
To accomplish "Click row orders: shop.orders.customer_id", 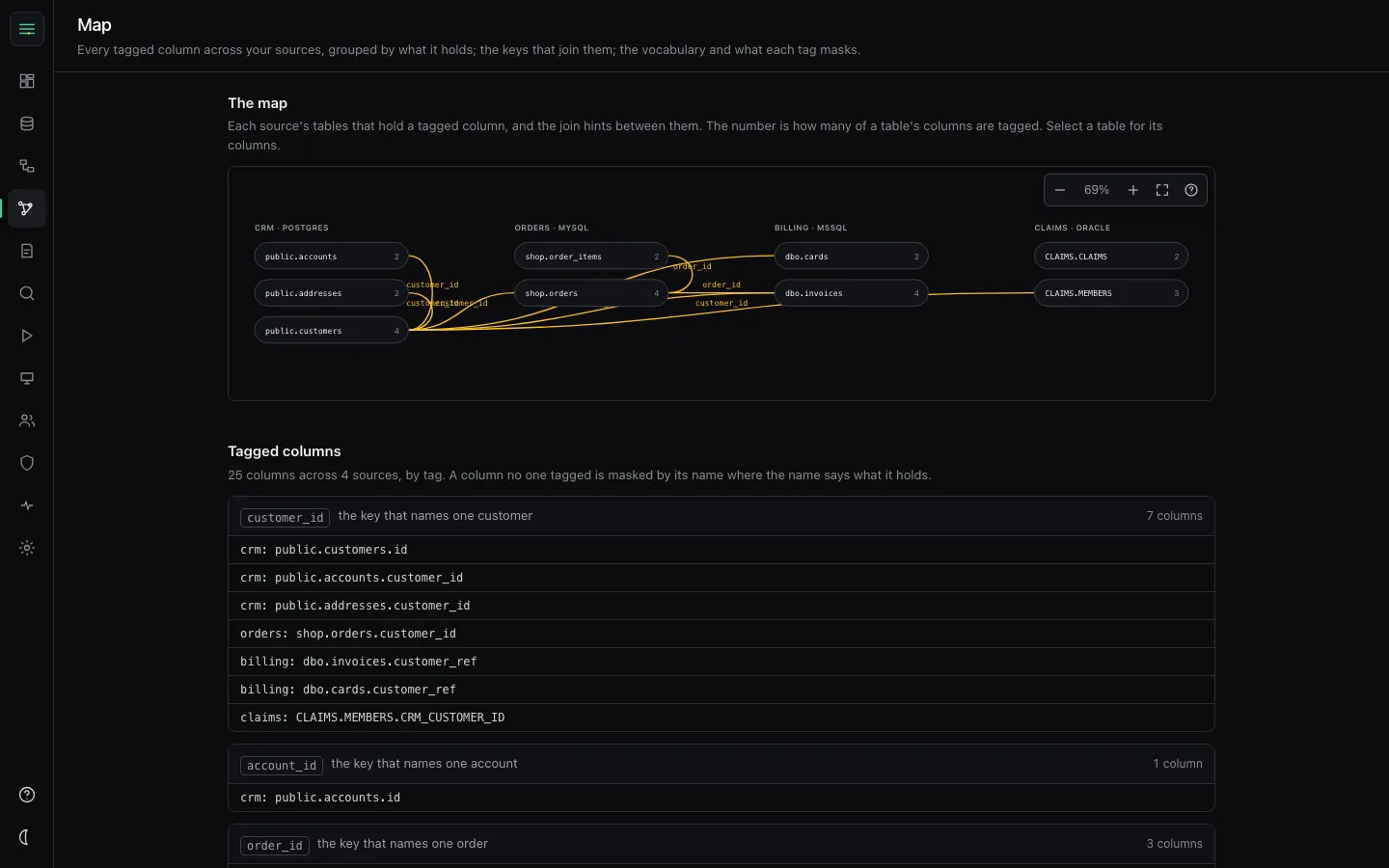I will [x=722, y=634].
